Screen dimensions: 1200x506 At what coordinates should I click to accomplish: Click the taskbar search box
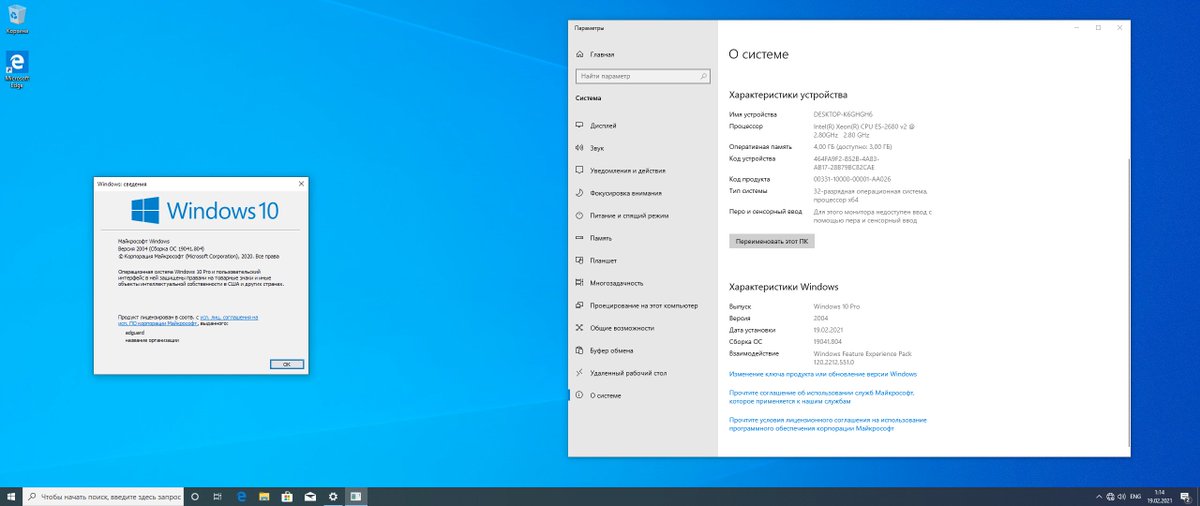[103, 496]
